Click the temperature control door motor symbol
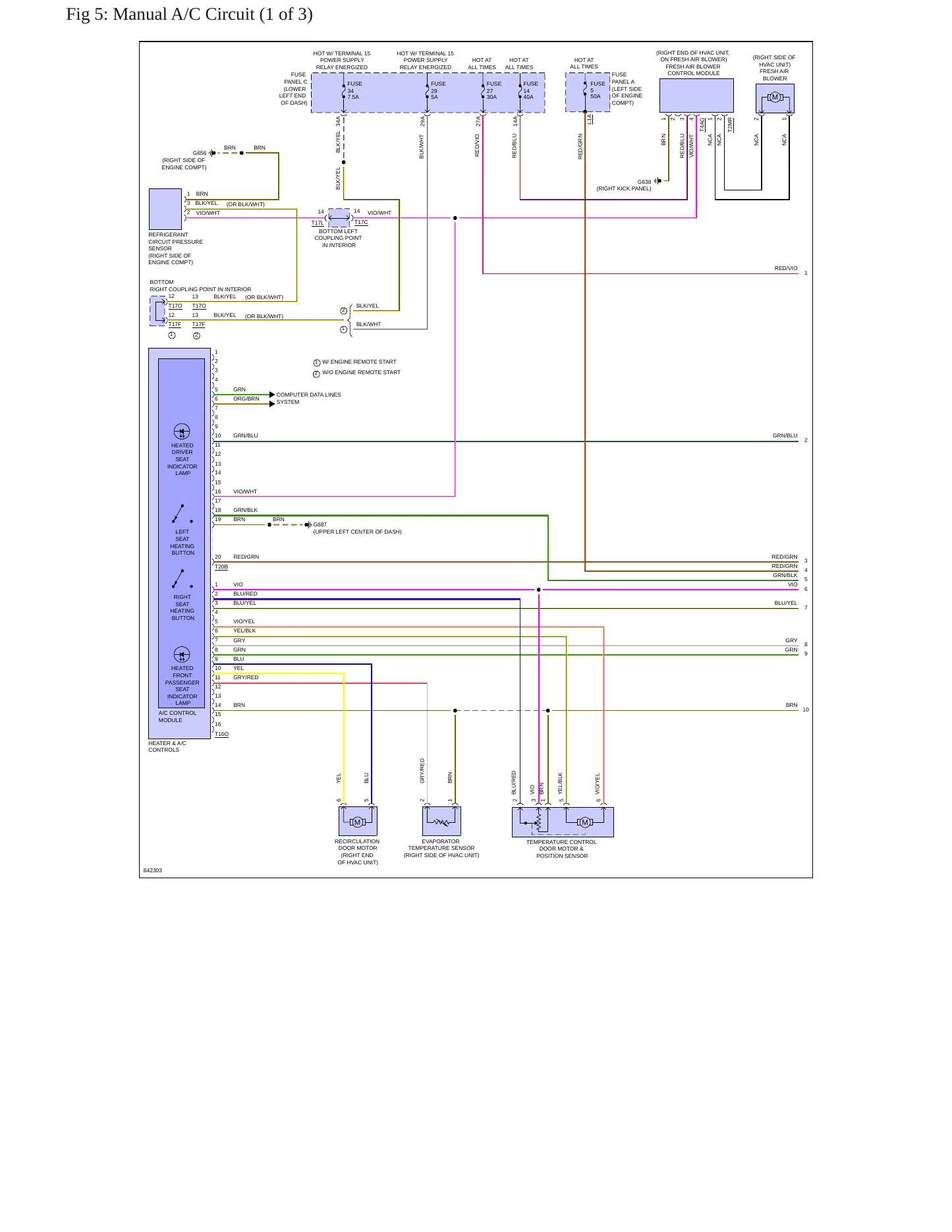The height and width of the screenshot is (1232, 952). pyautogui.click(x=584, y=822)
